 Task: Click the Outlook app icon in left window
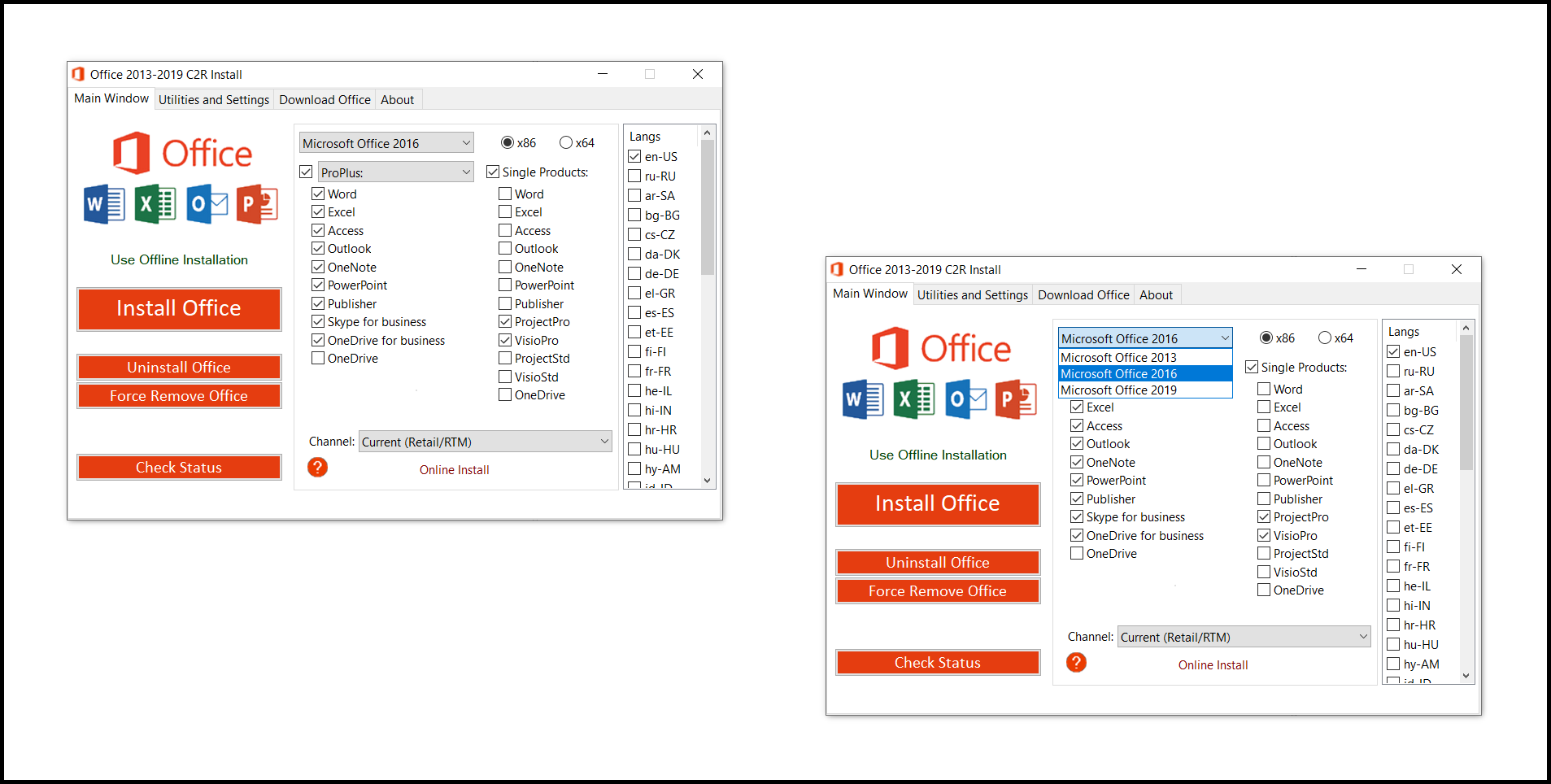207,204
